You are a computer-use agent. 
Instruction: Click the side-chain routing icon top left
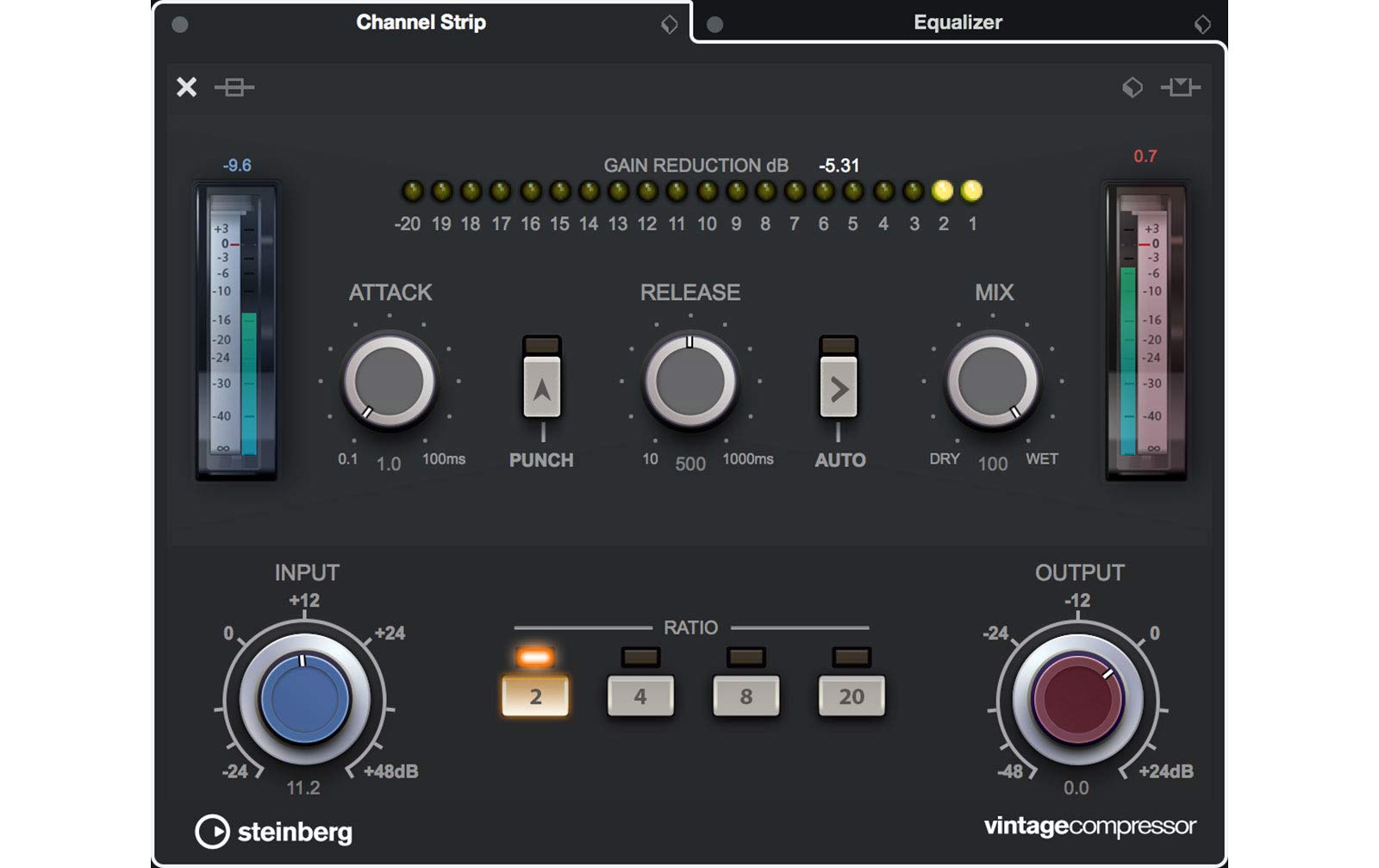pos(234,88)
